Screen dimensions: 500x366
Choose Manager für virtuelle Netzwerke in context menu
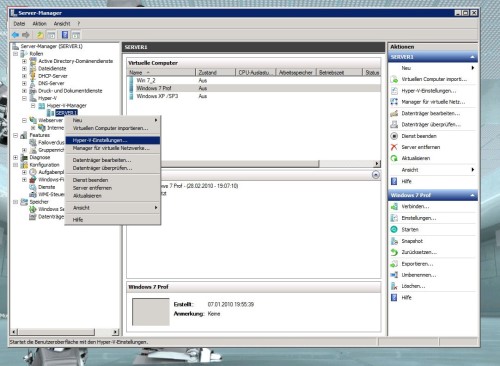click(x=113, y=148)
